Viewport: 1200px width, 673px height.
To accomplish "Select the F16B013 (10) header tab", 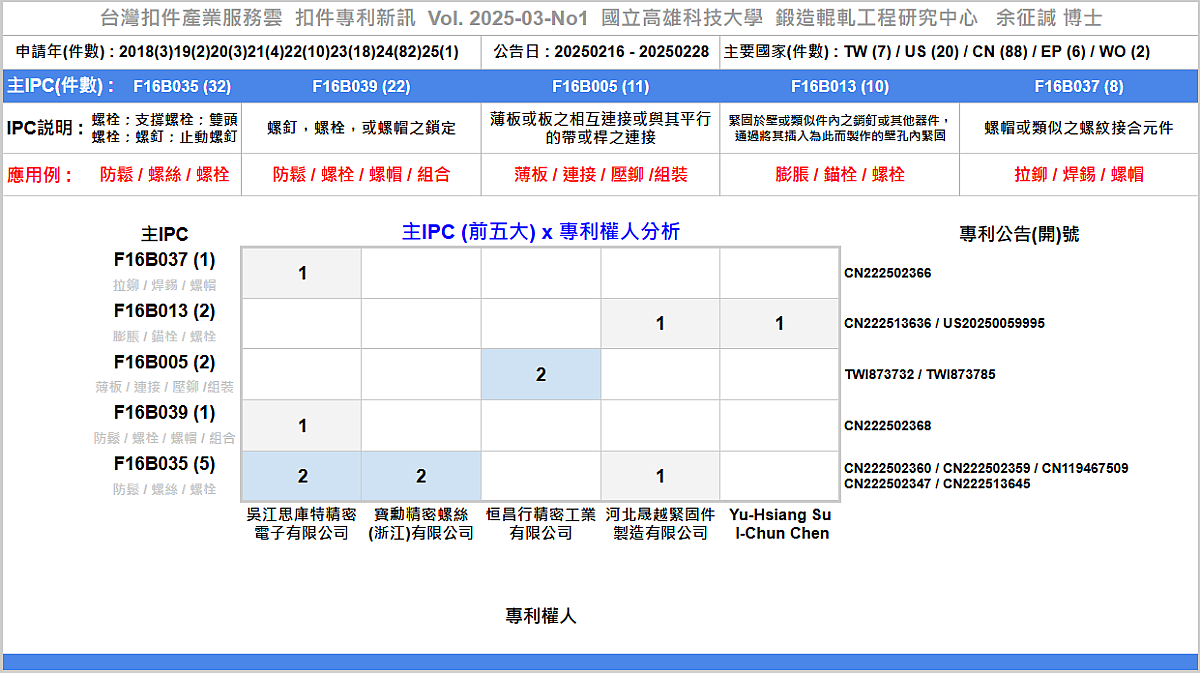I will point(839,87).
